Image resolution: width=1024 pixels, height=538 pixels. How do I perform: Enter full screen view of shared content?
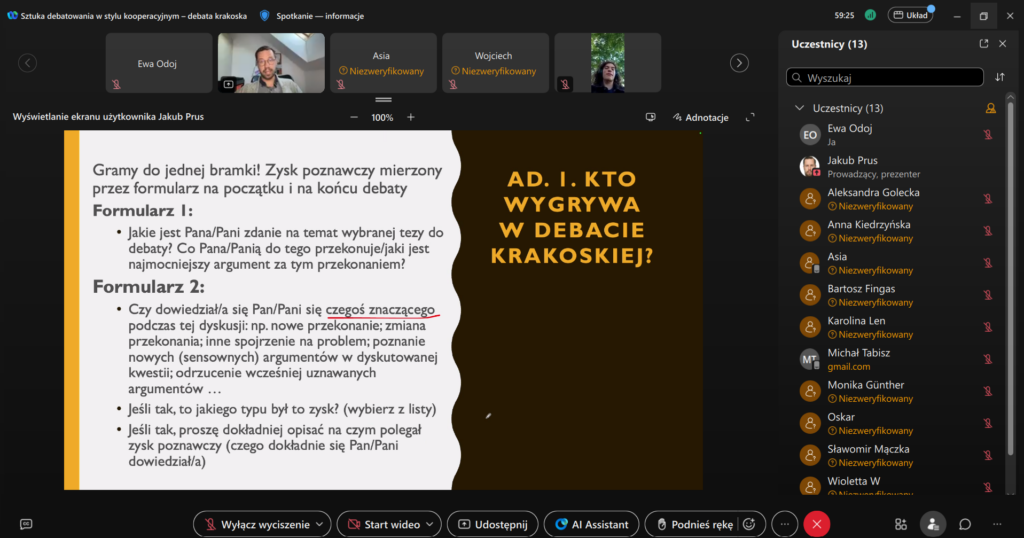click(750, 118)
